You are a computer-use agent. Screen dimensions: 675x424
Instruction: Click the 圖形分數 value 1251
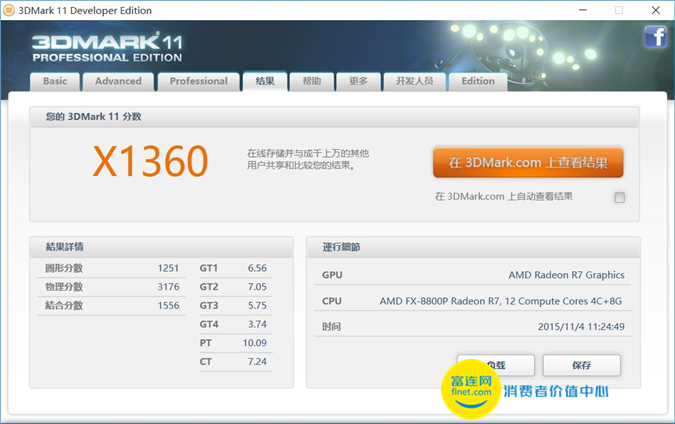(x=168, y=268)
